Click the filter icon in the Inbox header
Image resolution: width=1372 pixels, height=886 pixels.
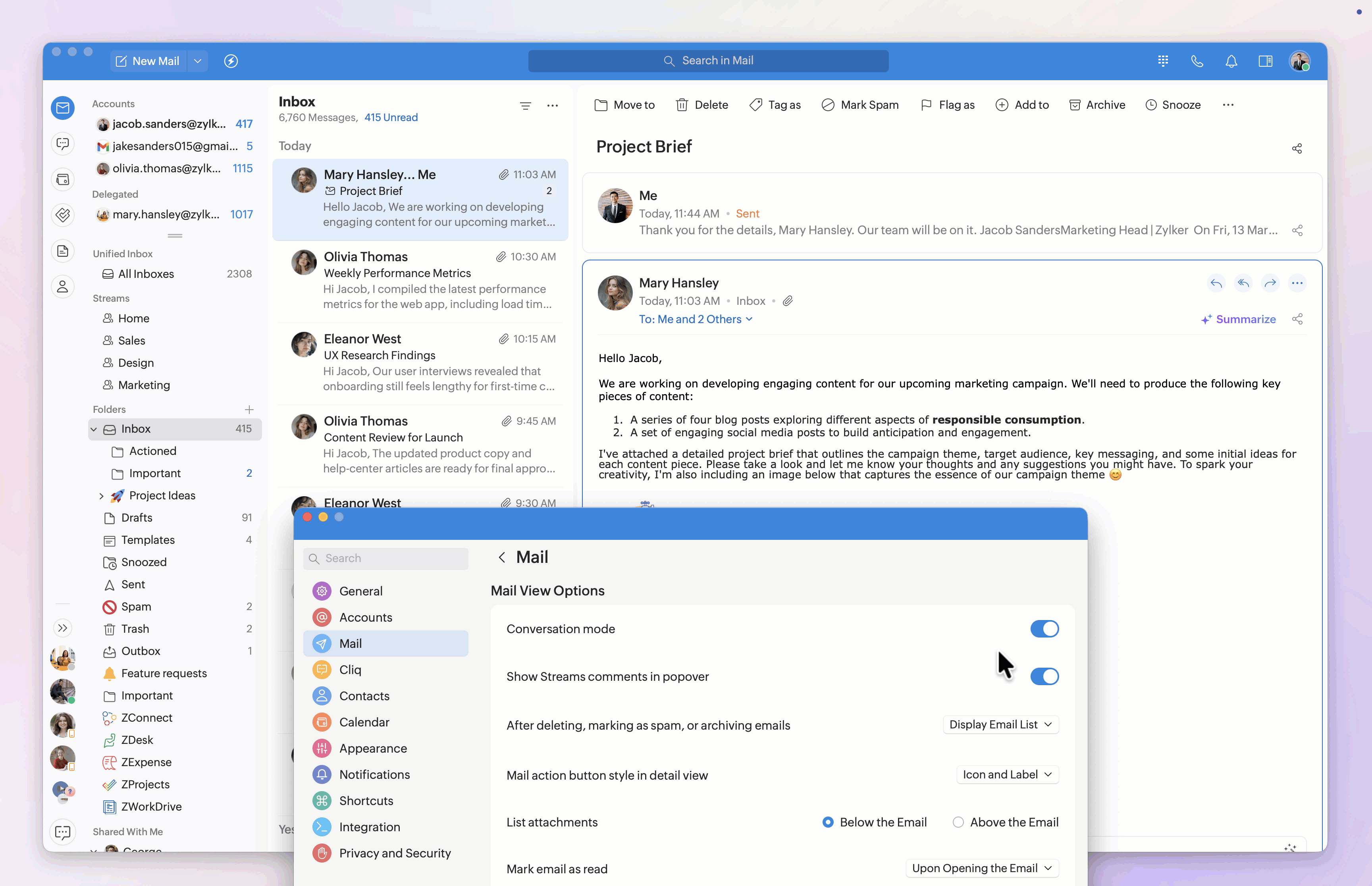click(x=525, y=106)
